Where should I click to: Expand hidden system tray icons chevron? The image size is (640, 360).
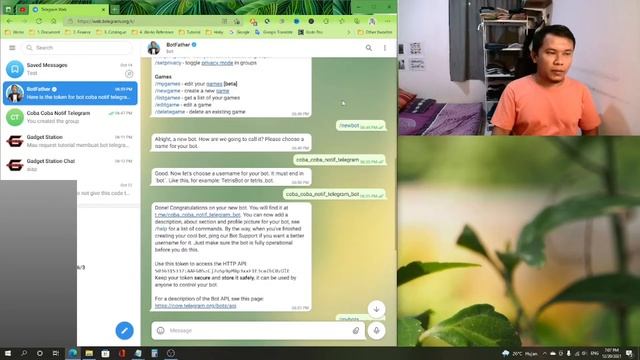544,353
